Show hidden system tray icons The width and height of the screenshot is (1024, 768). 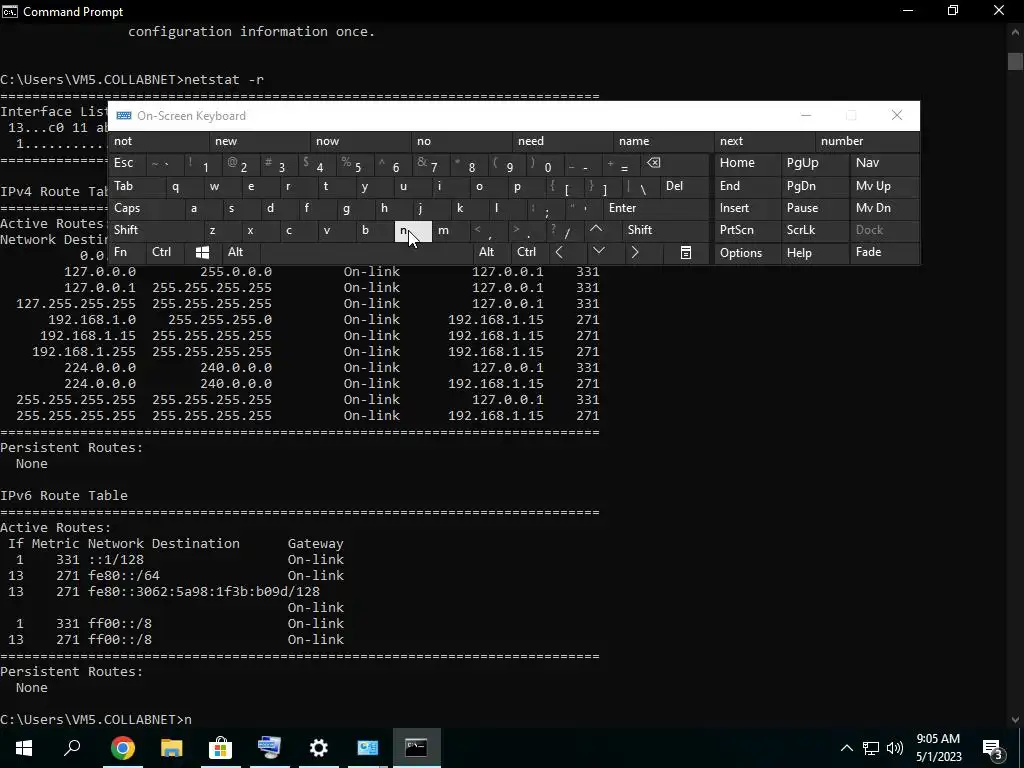(846, 748)
